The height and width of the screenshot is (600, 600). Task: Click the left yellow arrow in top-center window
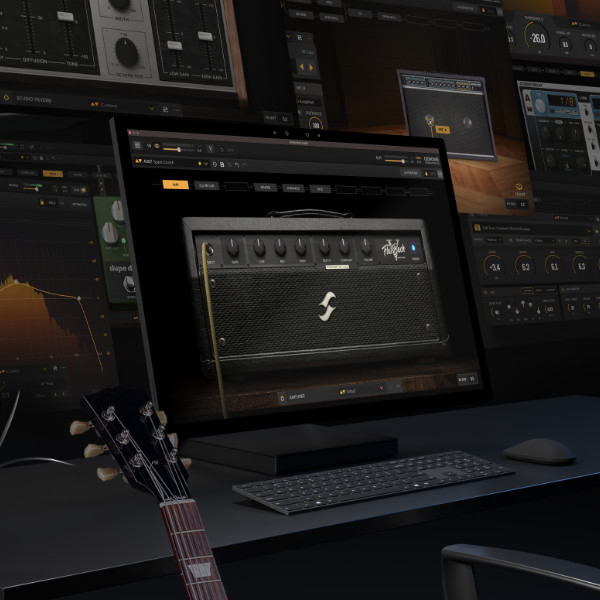pos(302,67)
